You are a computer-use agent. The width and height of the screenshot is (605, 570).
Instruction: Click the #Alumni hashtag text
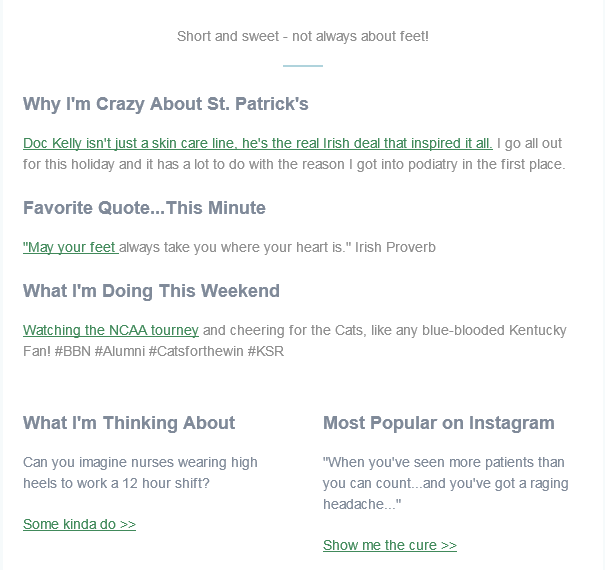tap(120, 351)
